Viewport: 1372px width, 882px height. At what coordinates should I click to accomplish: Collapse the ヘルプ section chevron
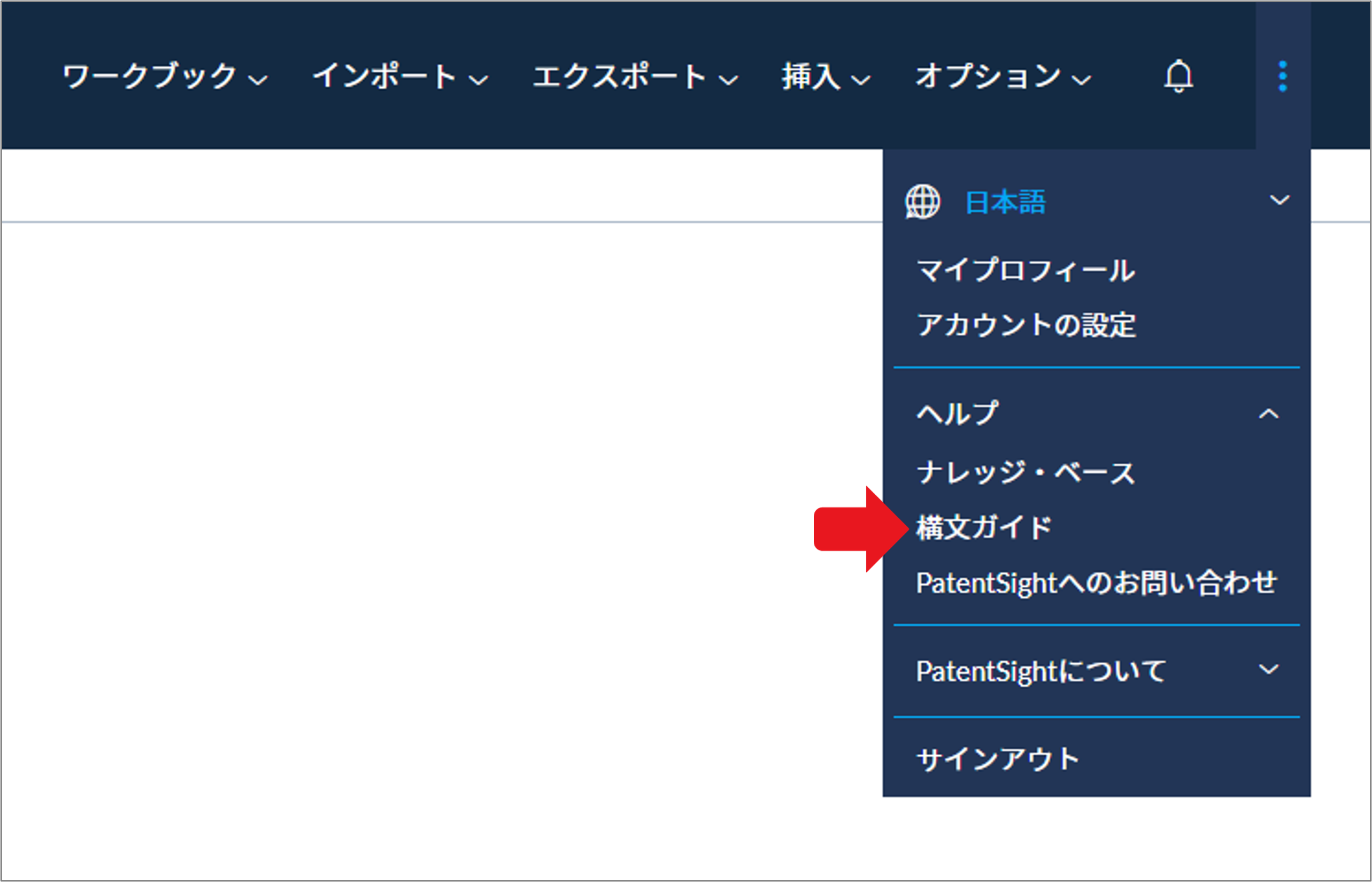1268,414
